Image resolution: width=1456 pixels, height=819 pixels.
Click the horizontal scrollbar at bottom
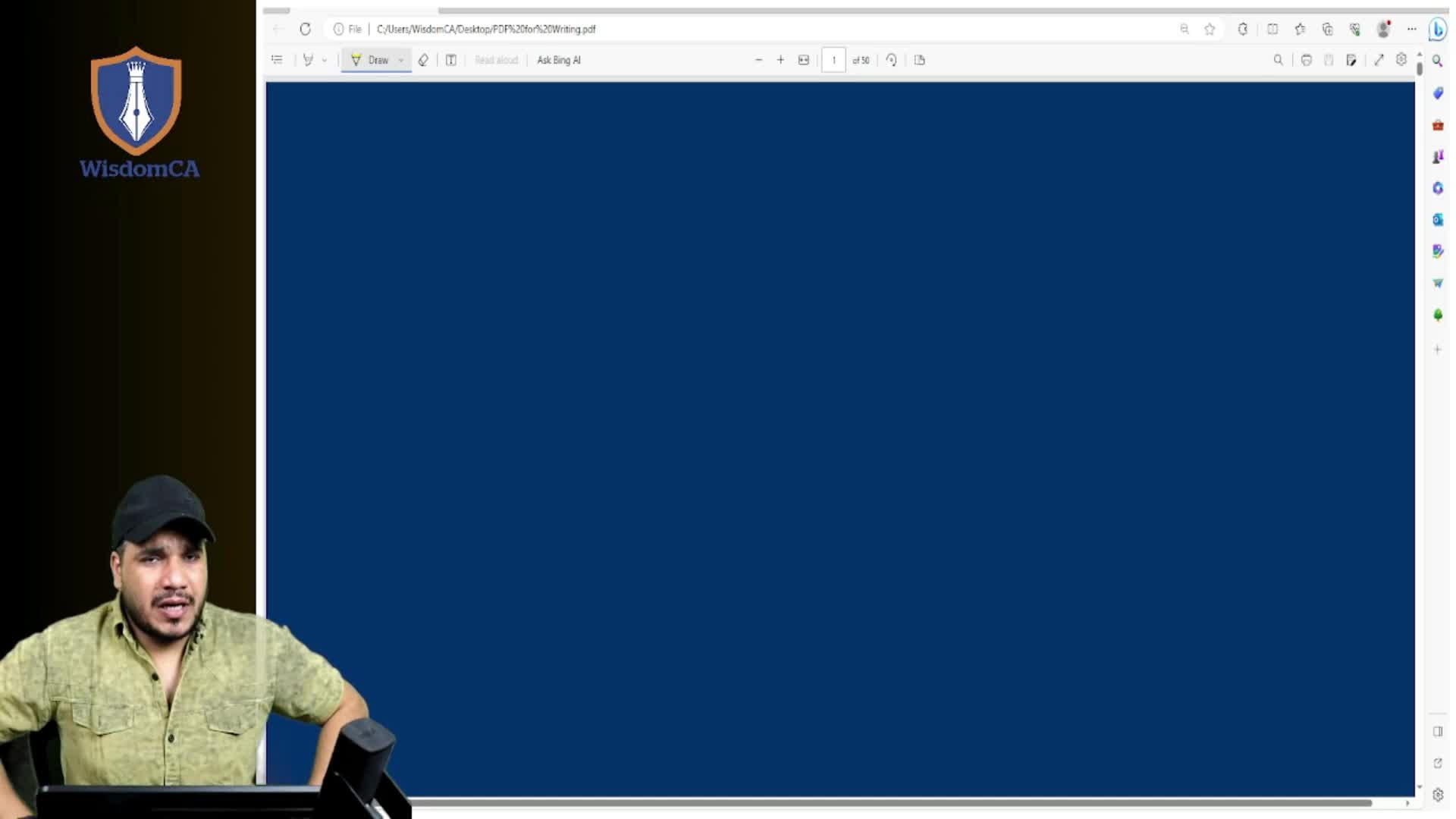(x=891, y=802)
